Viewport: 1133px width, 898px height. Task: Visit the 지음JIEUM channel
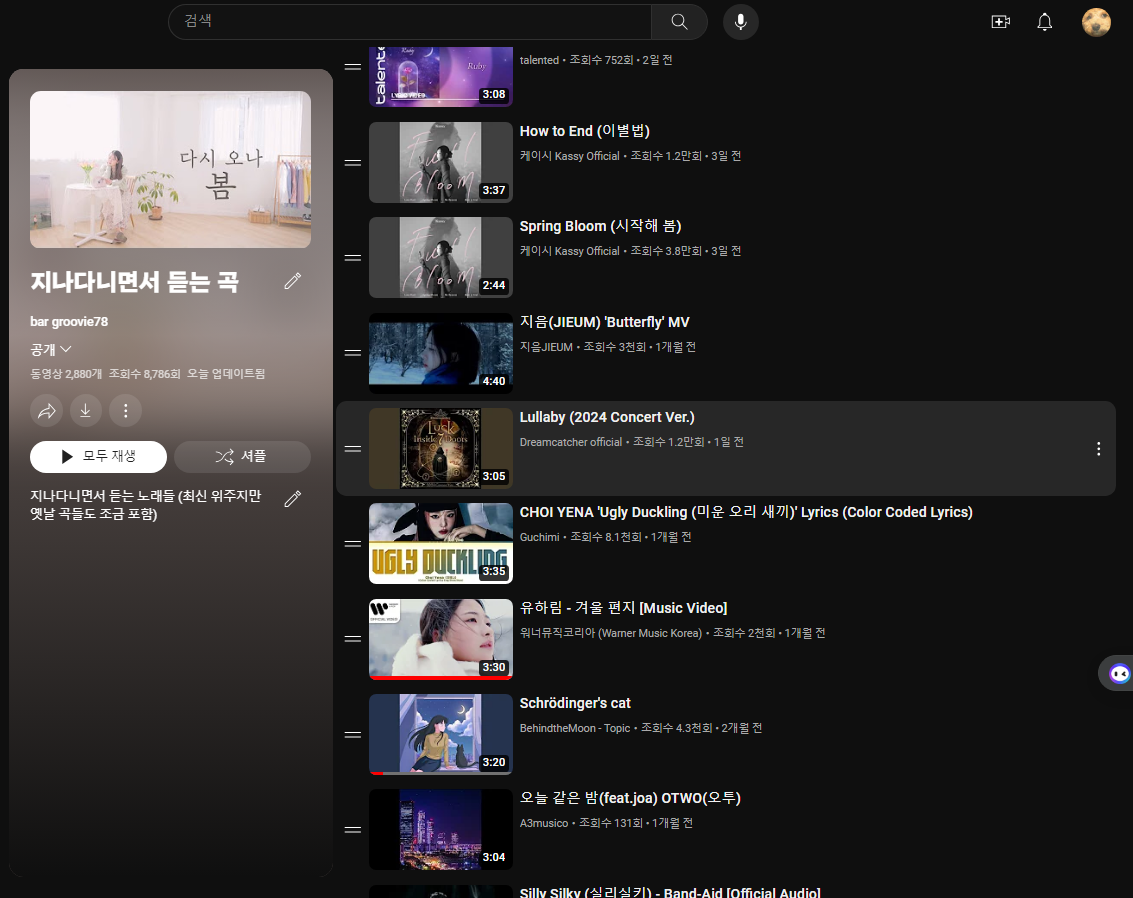pyautogui.click(x=546, y=347)
